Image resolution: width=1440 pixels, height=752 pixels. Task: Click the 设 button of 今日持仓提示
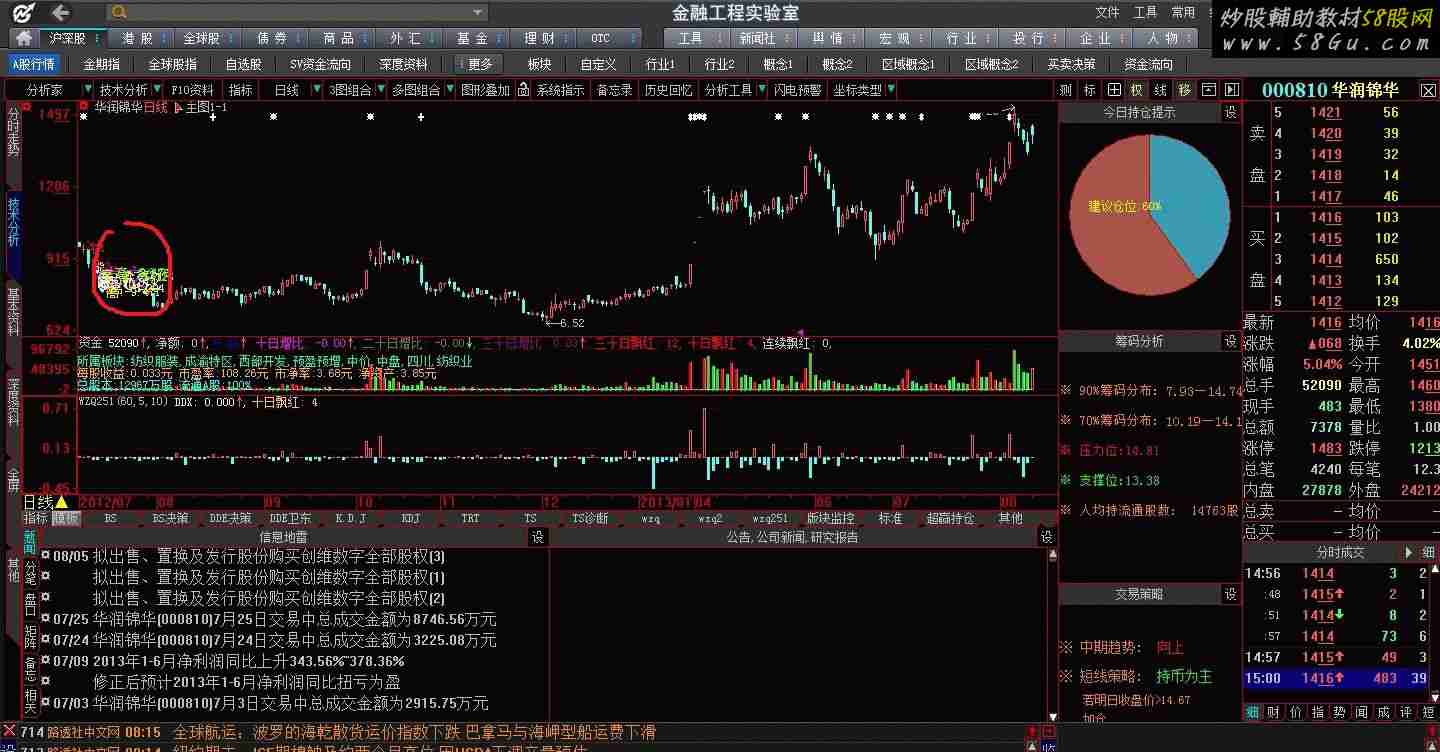point(1231,113)
